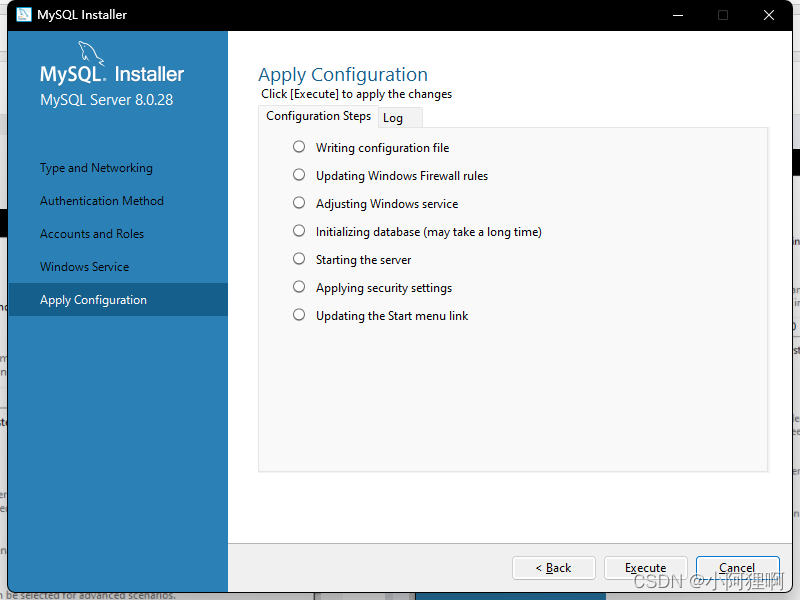Open Type and Networking step in sidebar

(x=96, y=168)
